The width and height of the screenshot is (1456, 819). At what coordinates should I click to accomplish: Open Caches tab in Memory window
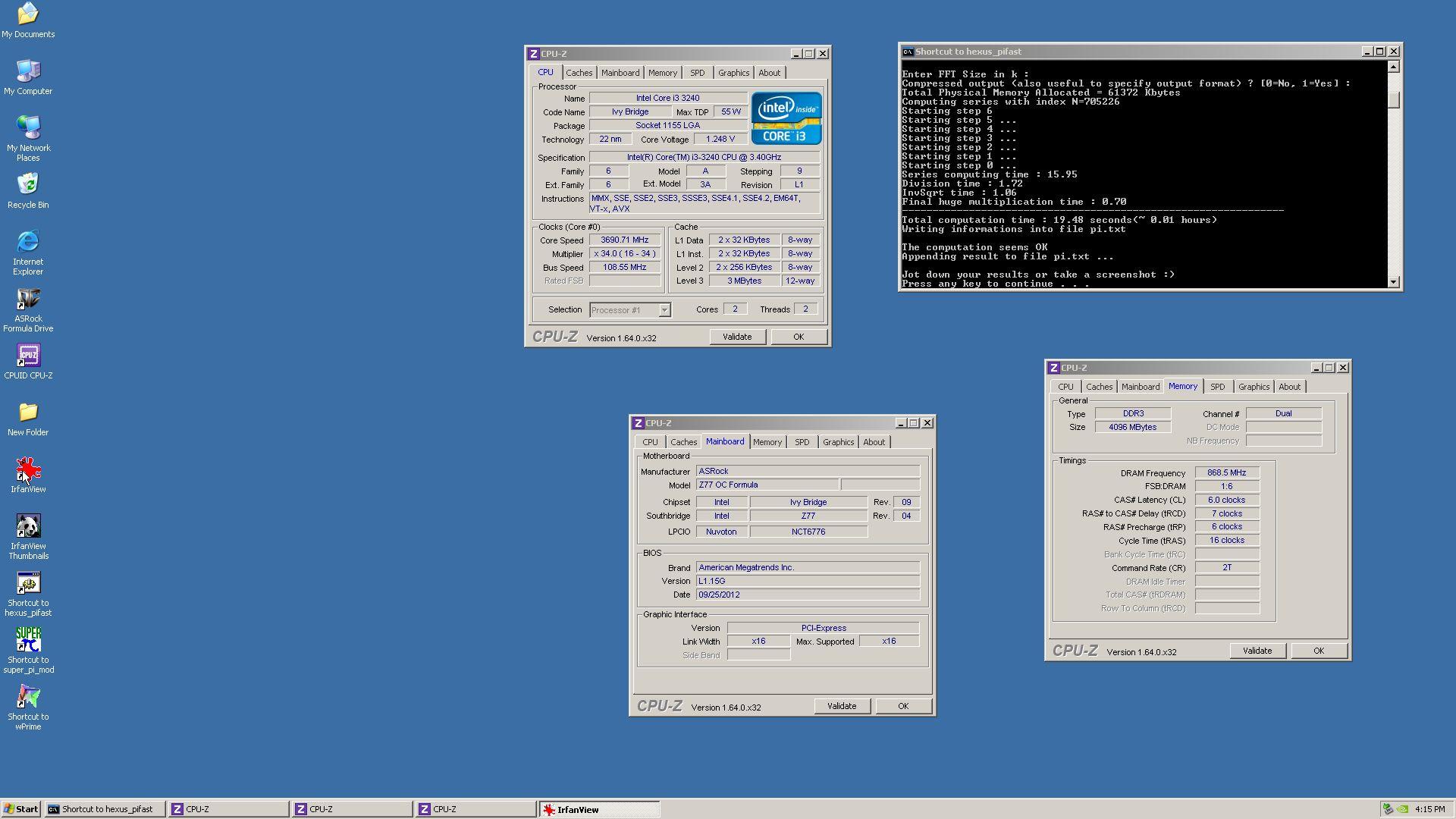pyautogui.click(x=1099, y=387)
